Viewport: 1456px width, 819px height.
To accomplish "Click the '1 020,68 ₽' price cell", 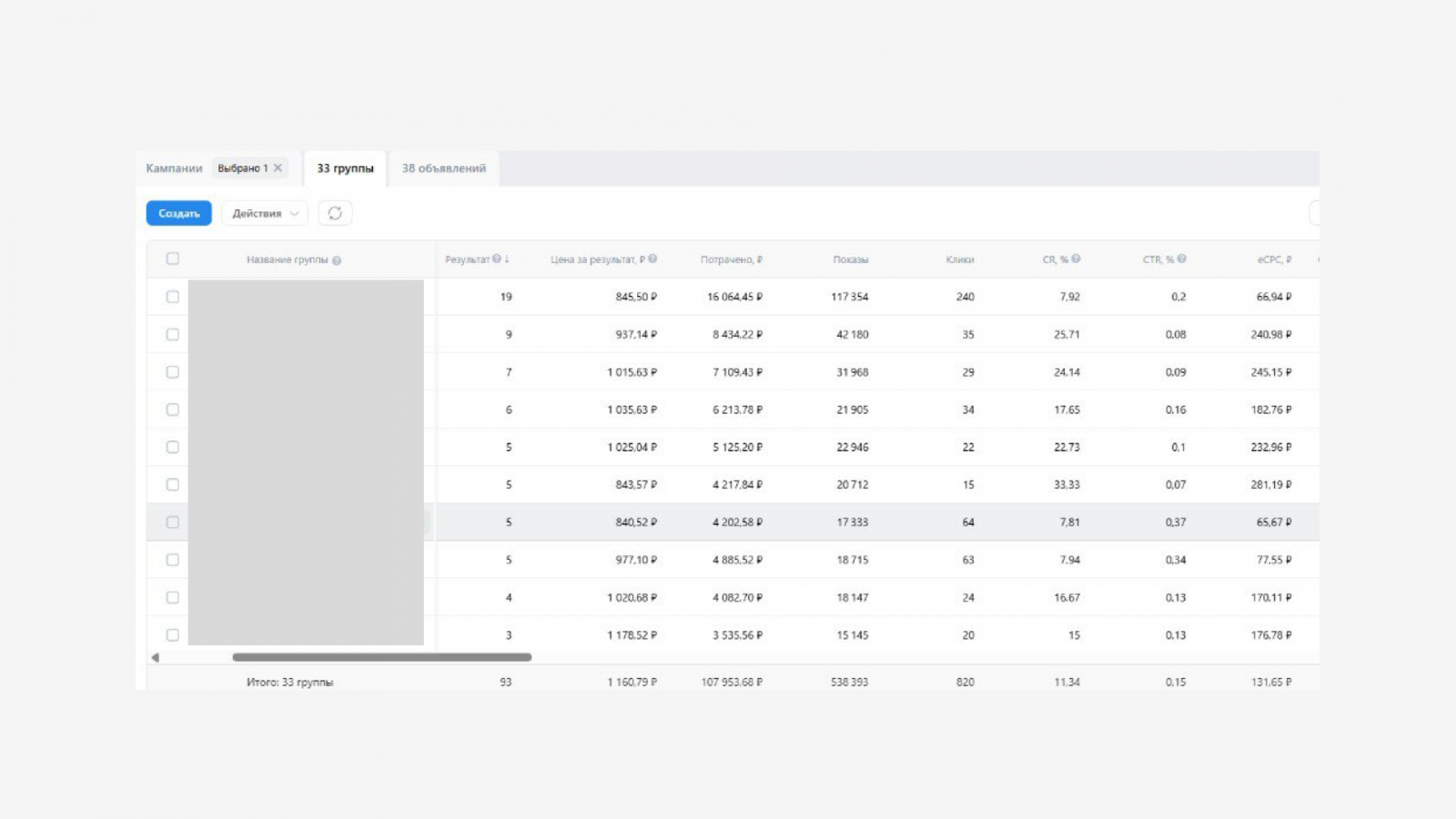I will tap(632, 598).
